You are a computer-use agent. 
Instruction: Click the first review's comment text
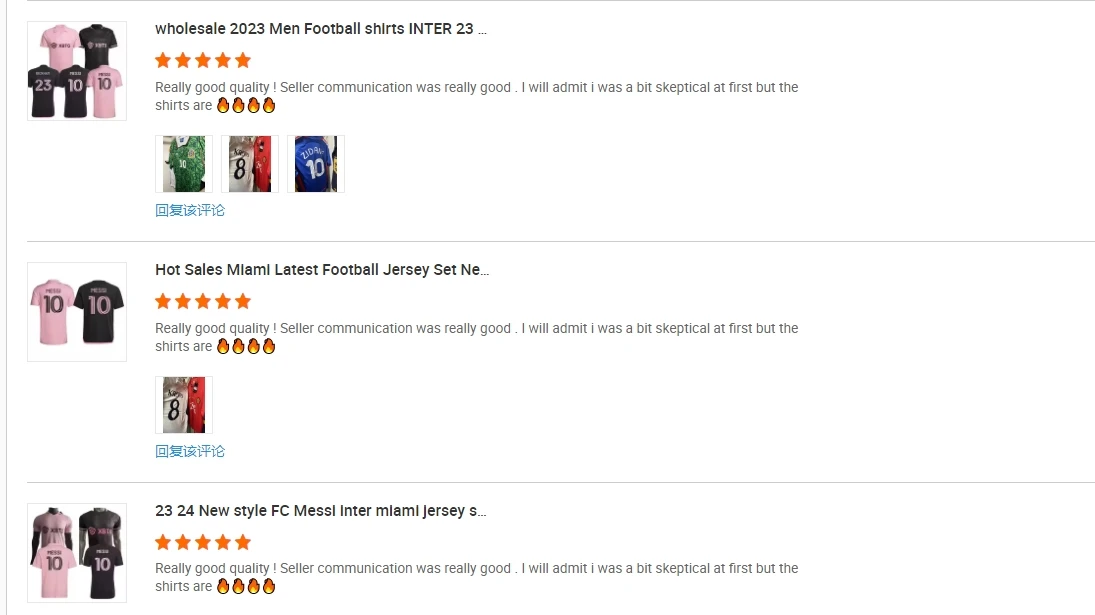coord(476,88)
